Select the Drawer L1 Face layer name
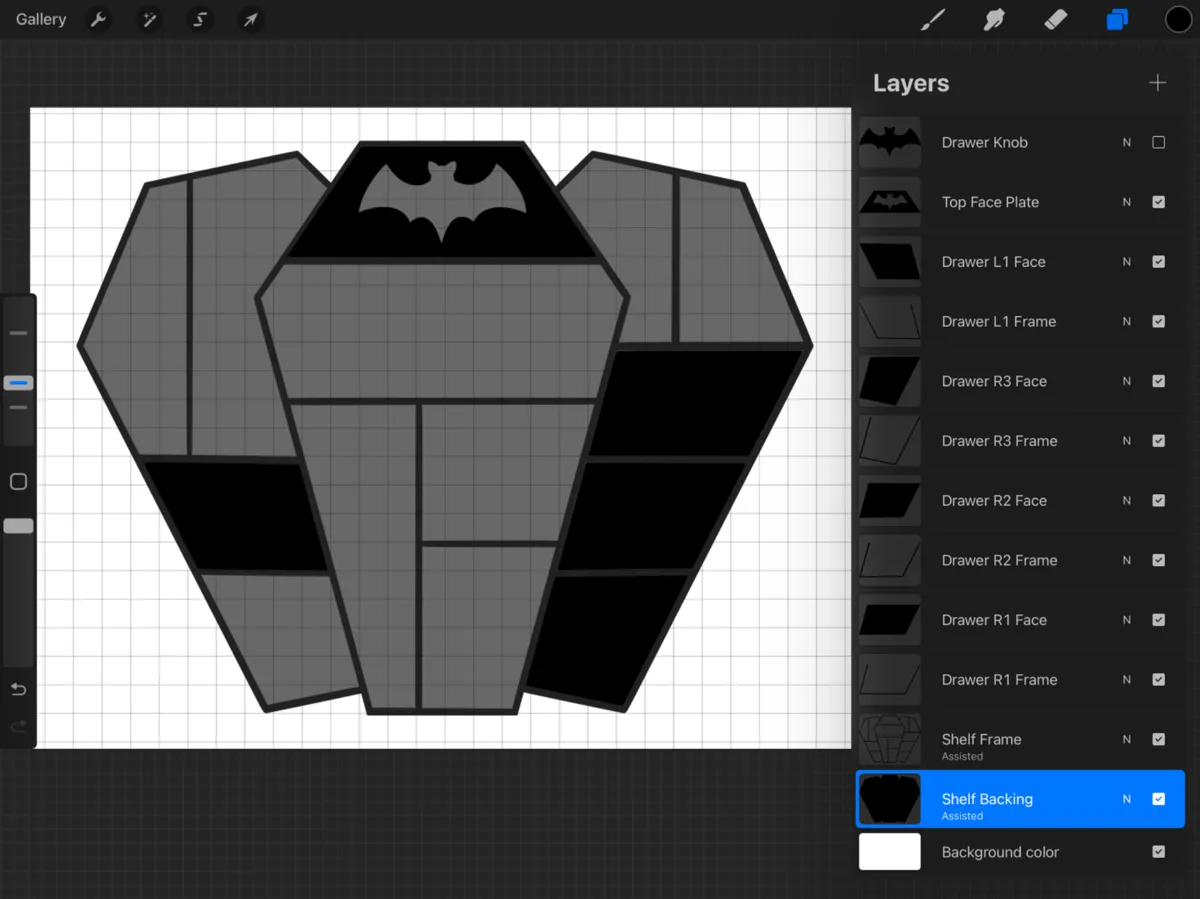The width and height of the screenshot is (1200, 899). (x=993, y=262)
